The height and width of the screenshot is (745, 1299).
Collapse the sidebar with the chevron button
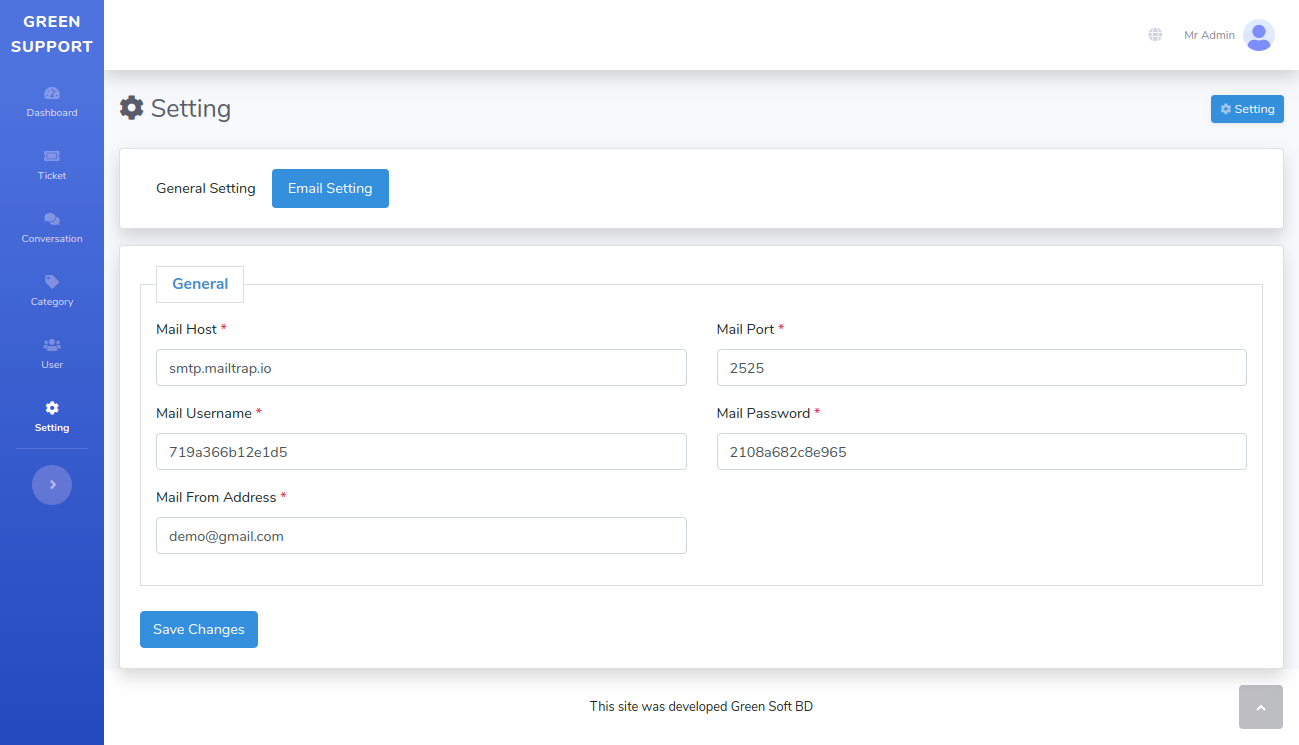click(51, 484)
